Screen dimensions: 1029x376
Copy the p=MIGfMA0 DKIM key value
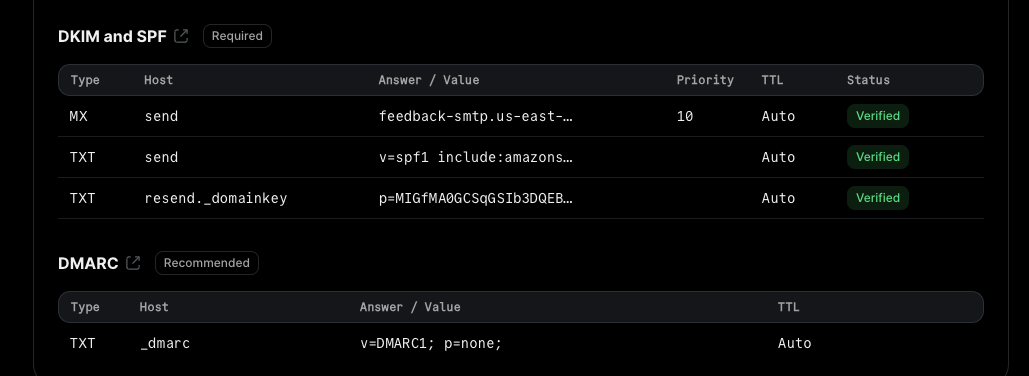[476, 198]
